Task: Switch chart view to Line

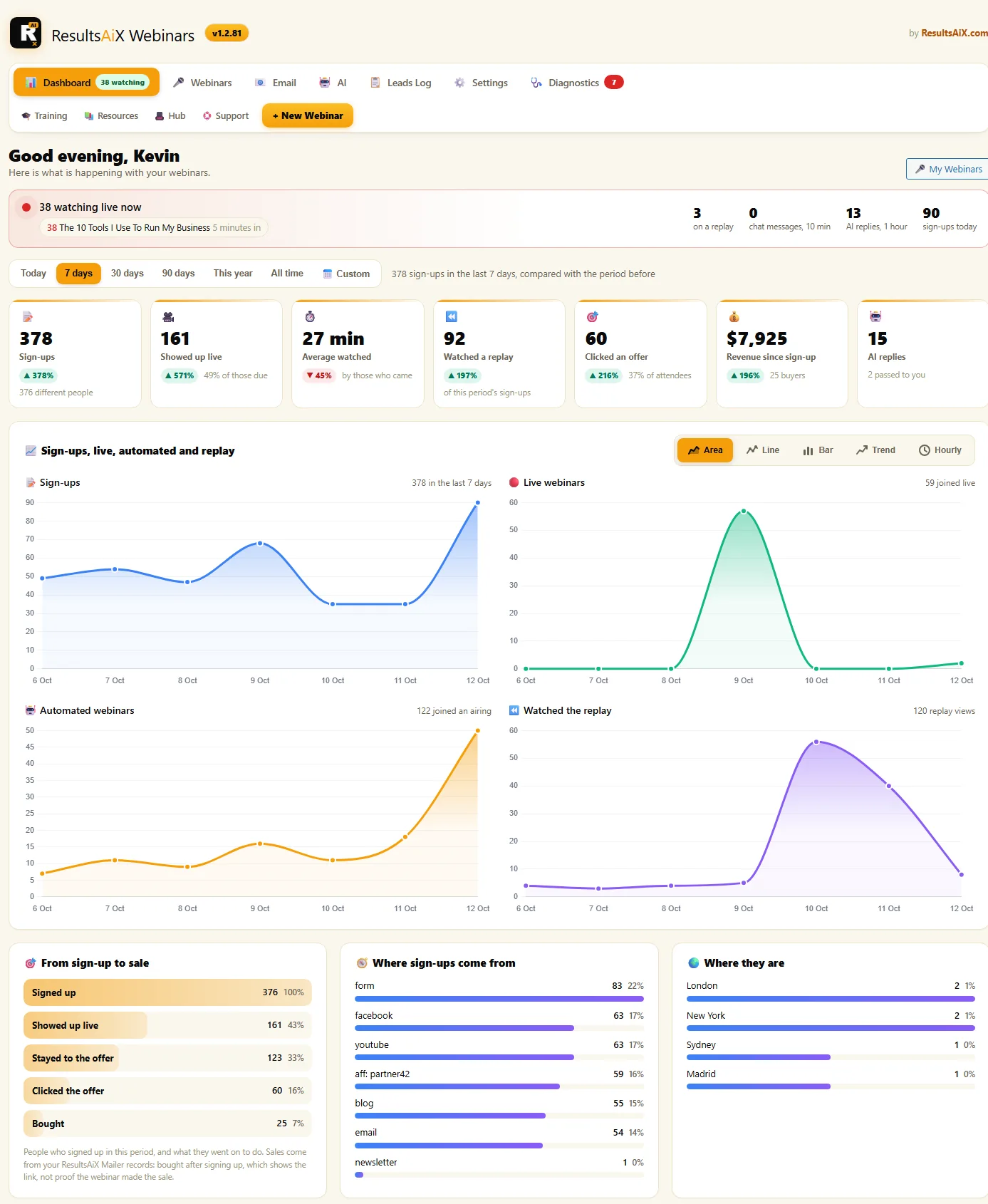Action: 763,450
